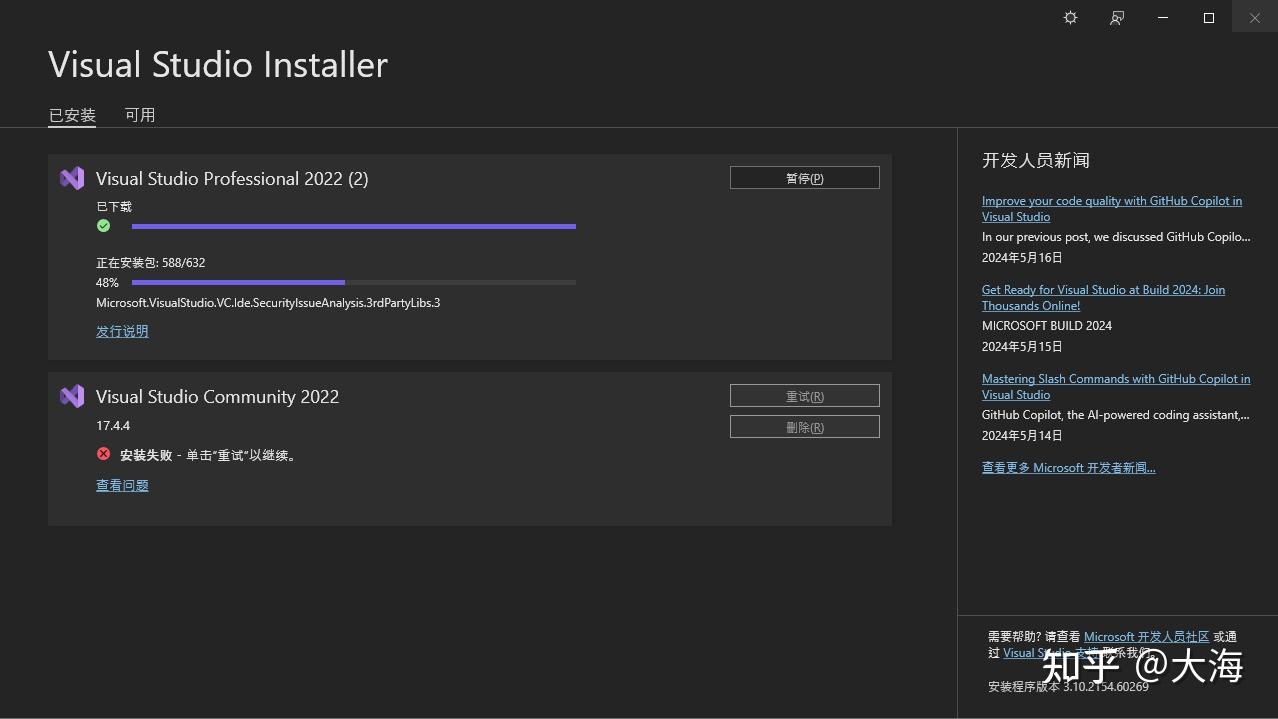Minimize the installer window

click(1162, 18)
